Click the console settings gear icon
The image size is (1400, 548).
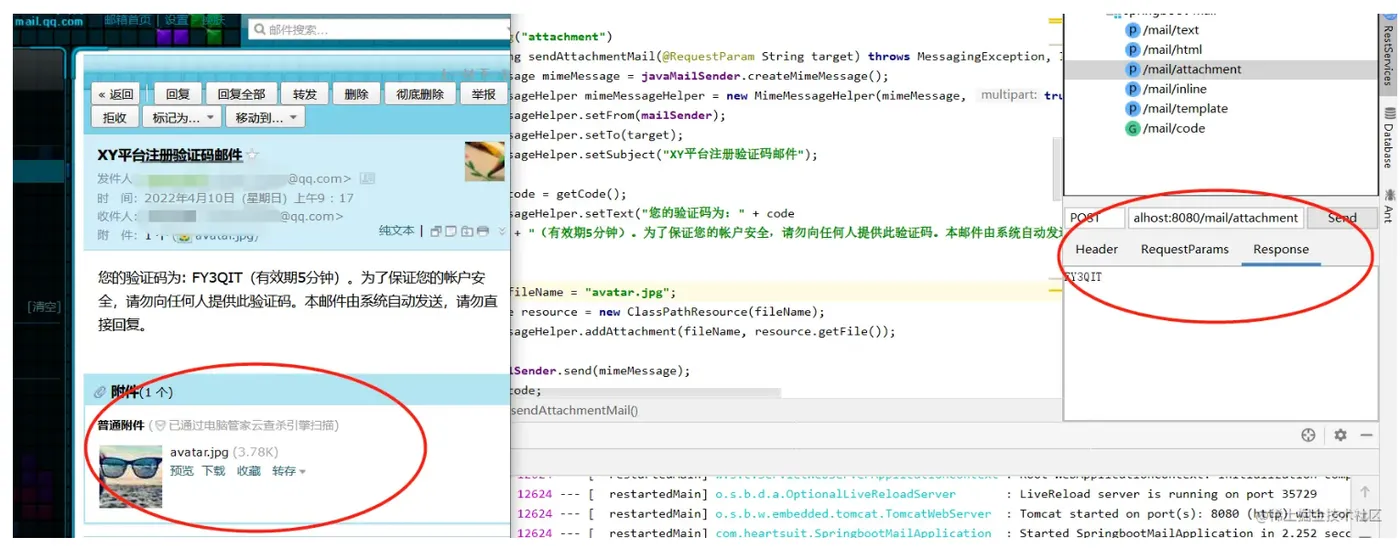(x=1340, y=435)
